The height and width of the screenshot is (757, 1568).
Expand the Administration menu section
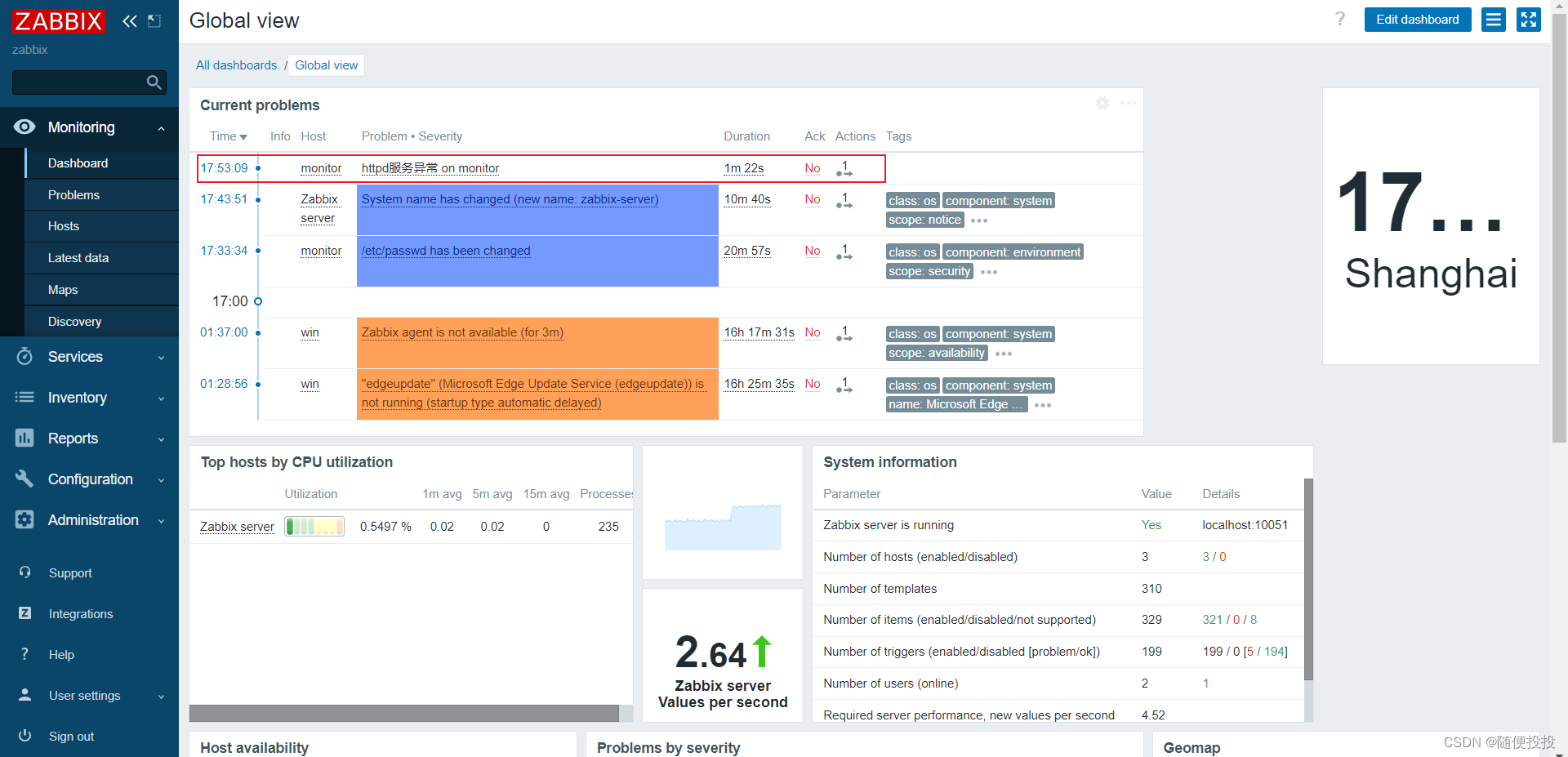click(161, 521)
